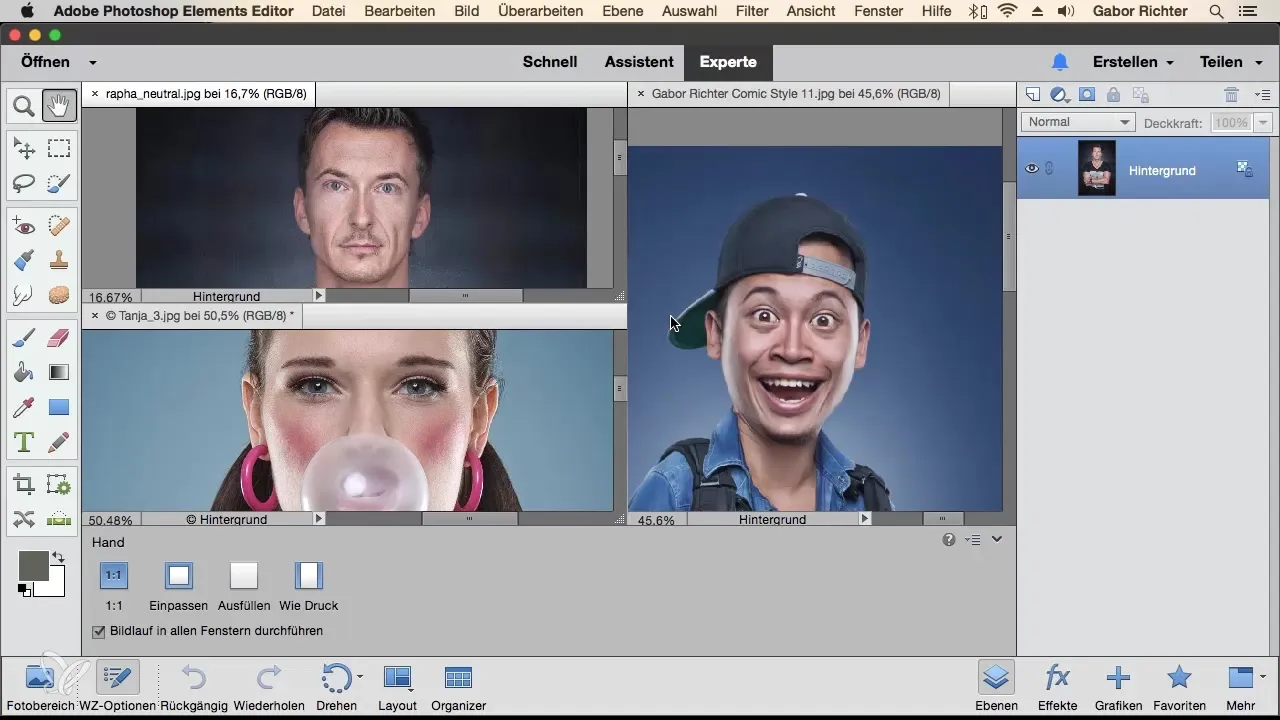The height and width of the screenshot is (720, 1280).
Task: Switch to the Assistent tab
Action: point(638,62)
